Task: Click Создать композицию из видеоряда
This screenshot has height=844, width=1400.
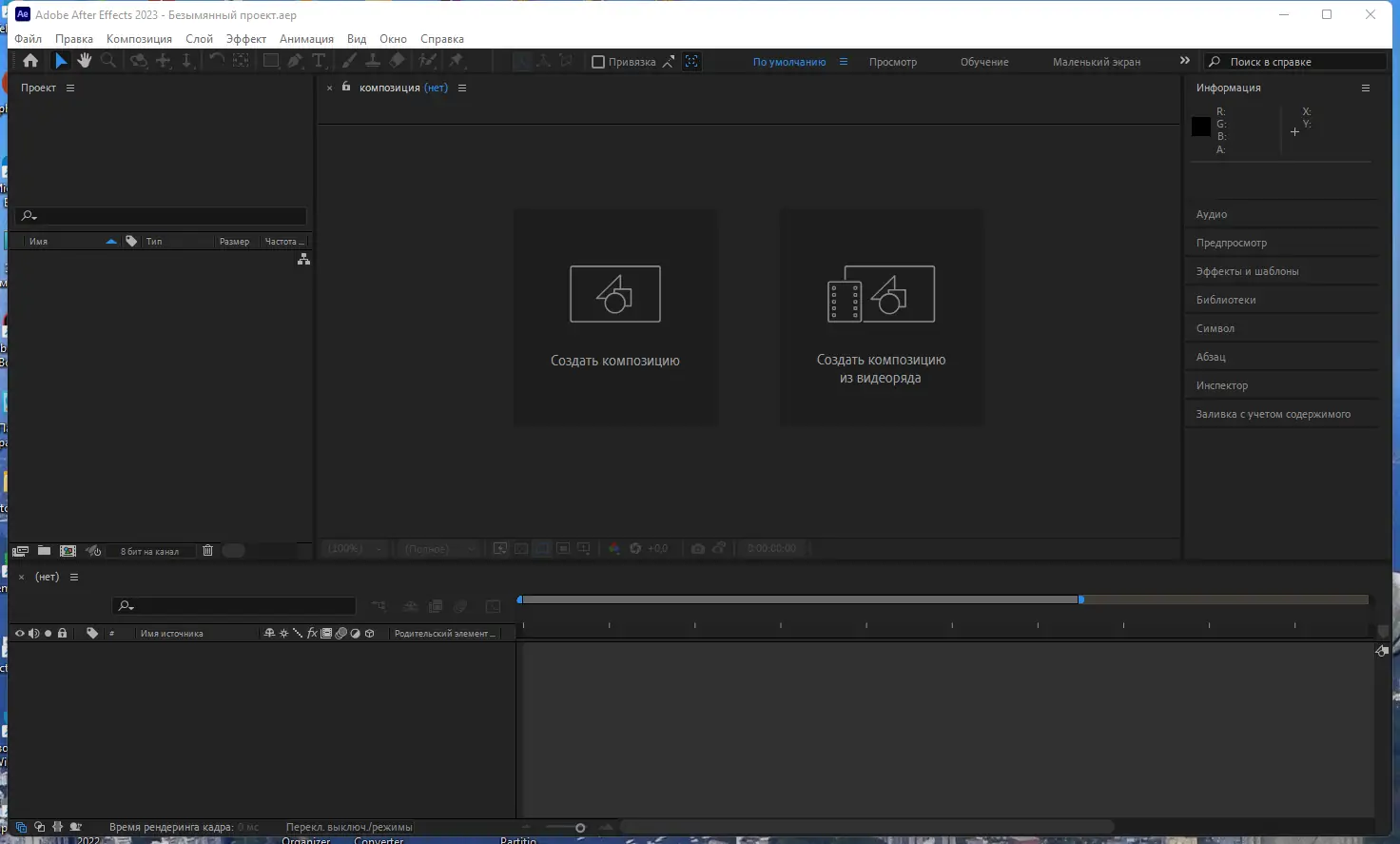Action: [881, 317]
